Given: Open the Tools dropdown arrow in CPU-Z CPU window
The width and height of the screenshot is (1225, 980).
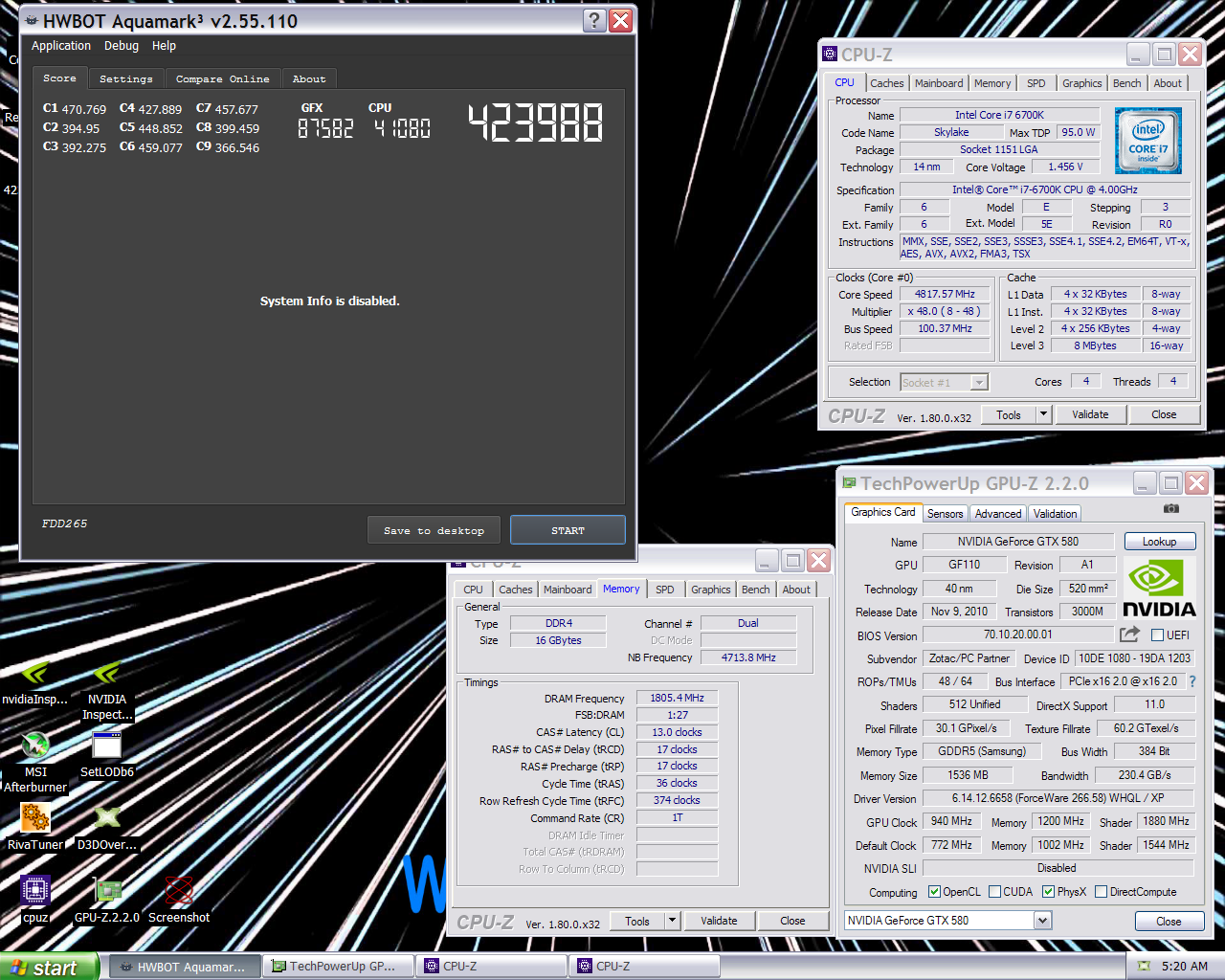Looking at the screenshot, I should click(1043, 414).
